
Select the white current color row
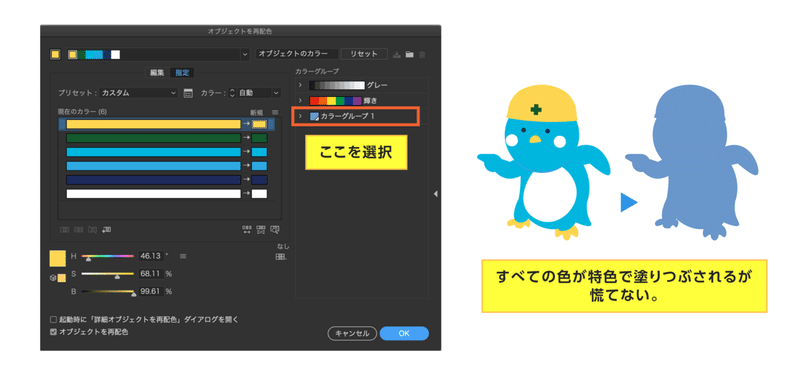153,194
